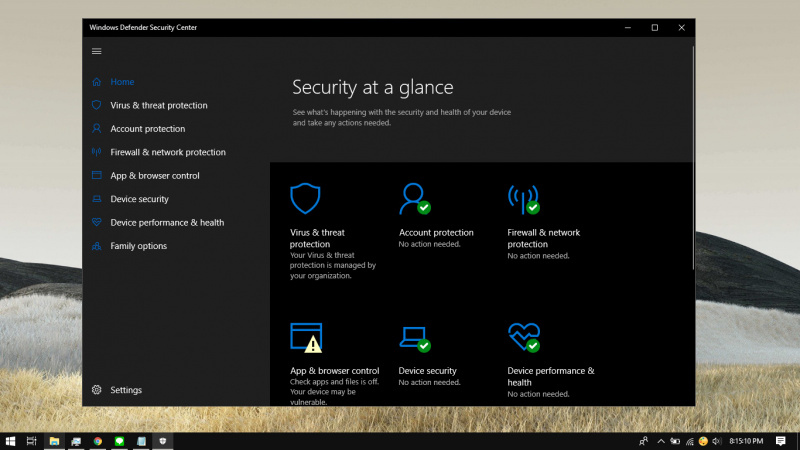Open Device security in sidebar
800x450 pixels.
pyautogui.click(x=139, y=199)
